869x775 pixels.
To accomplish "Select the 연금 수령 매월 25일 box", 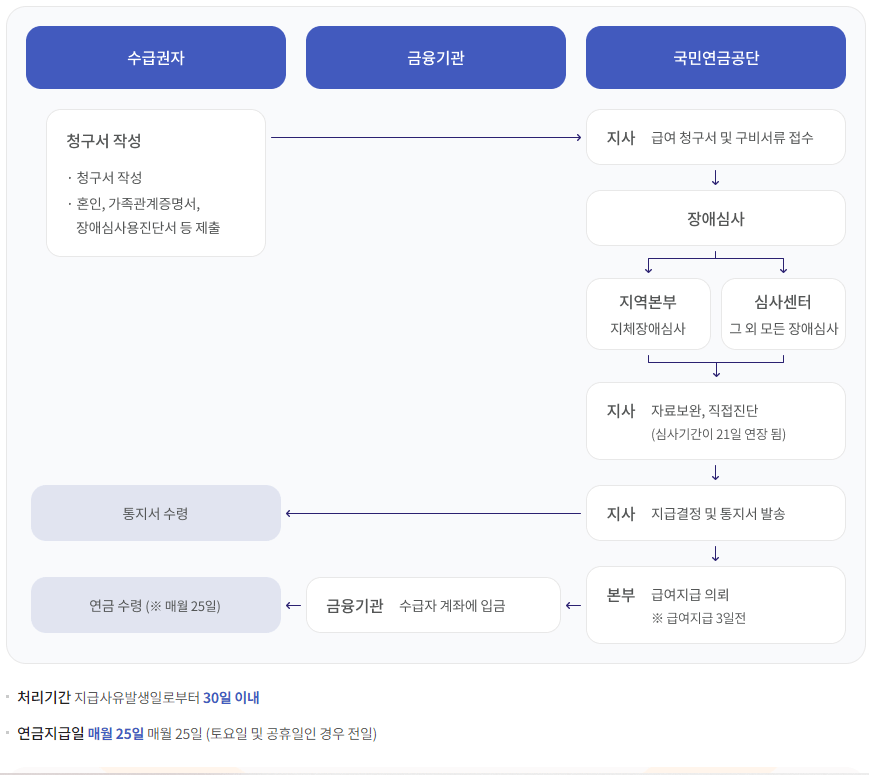I will (x=155, y=604).
